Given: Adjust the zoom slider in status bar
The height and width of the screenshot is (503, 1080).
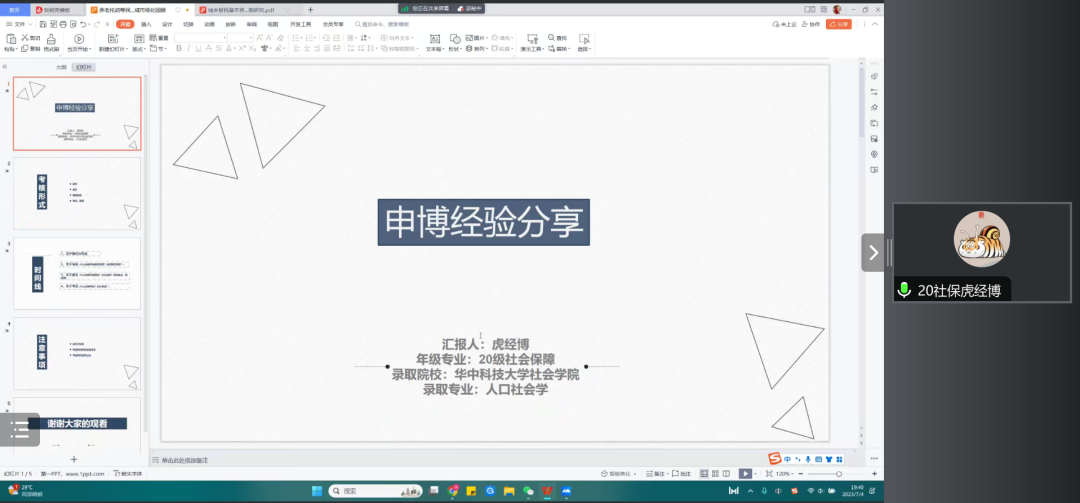Looking at the screenshot, I should (x=838, y=473).
